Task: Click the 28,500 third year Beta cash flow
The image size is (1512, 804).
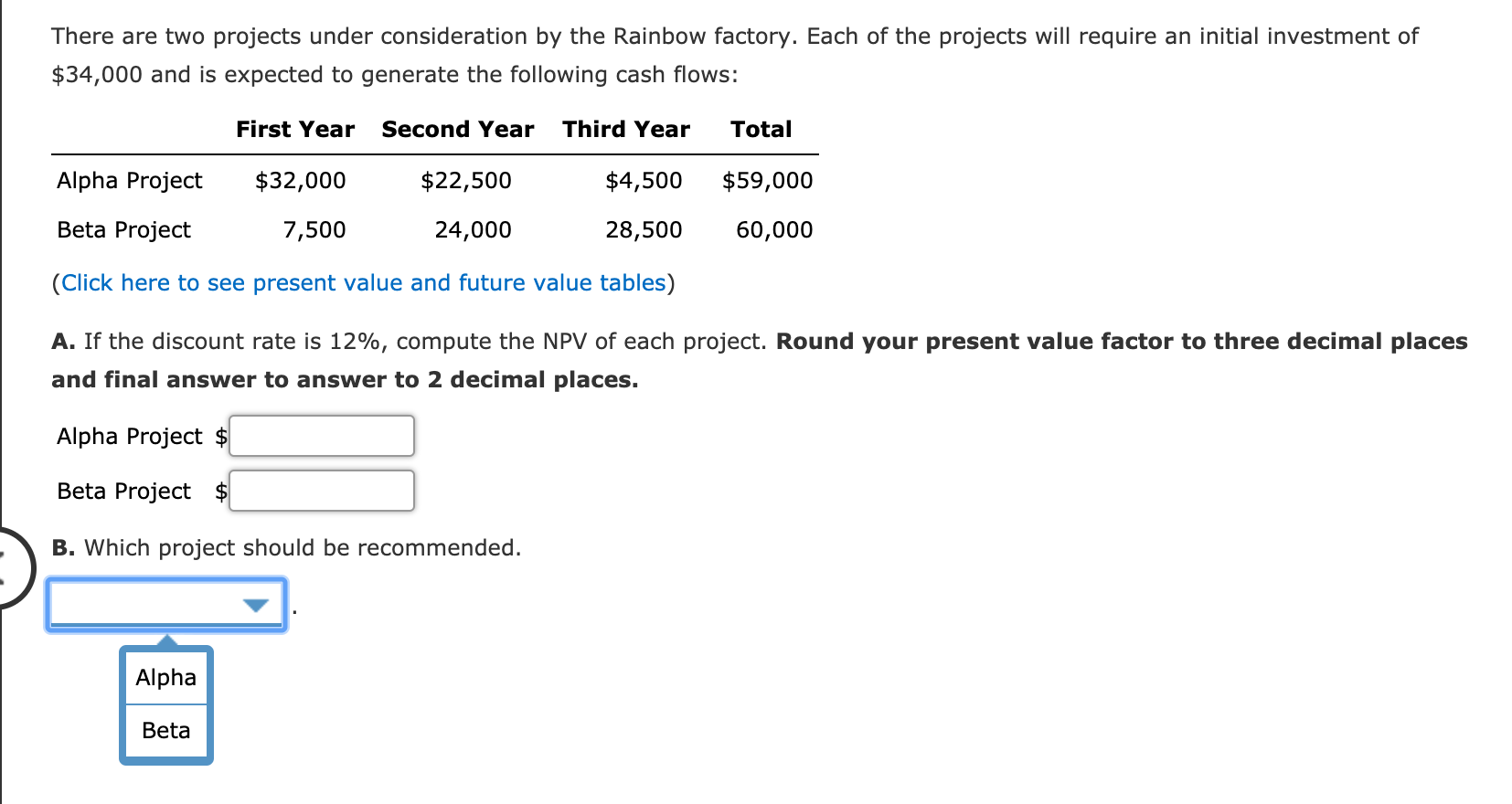Action: pyautogui.click(x=644, y=229)
